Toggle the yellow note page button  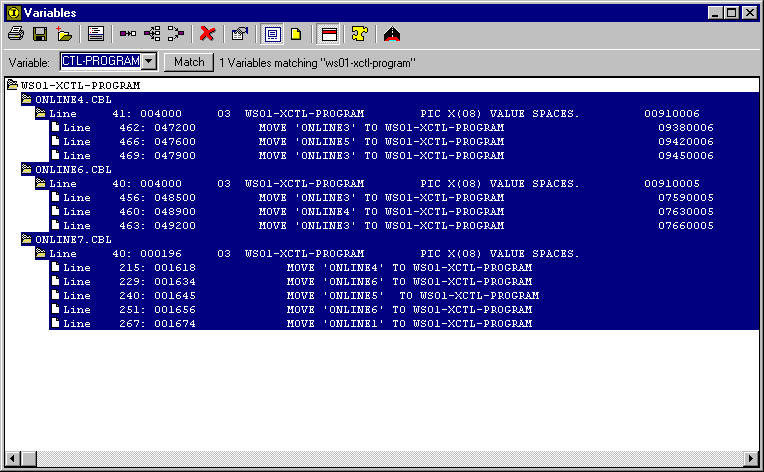tap(296, 33)
